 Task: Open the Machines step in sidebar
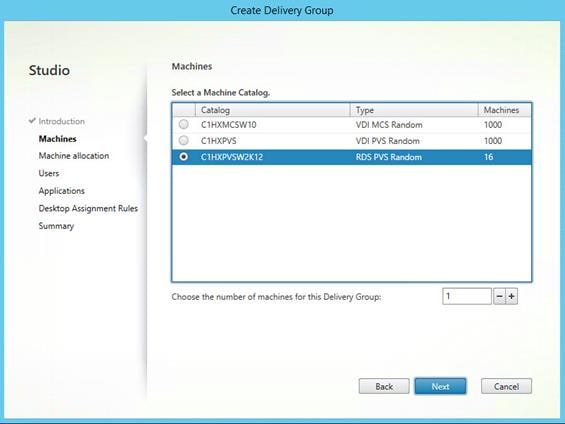pos(58,139)
